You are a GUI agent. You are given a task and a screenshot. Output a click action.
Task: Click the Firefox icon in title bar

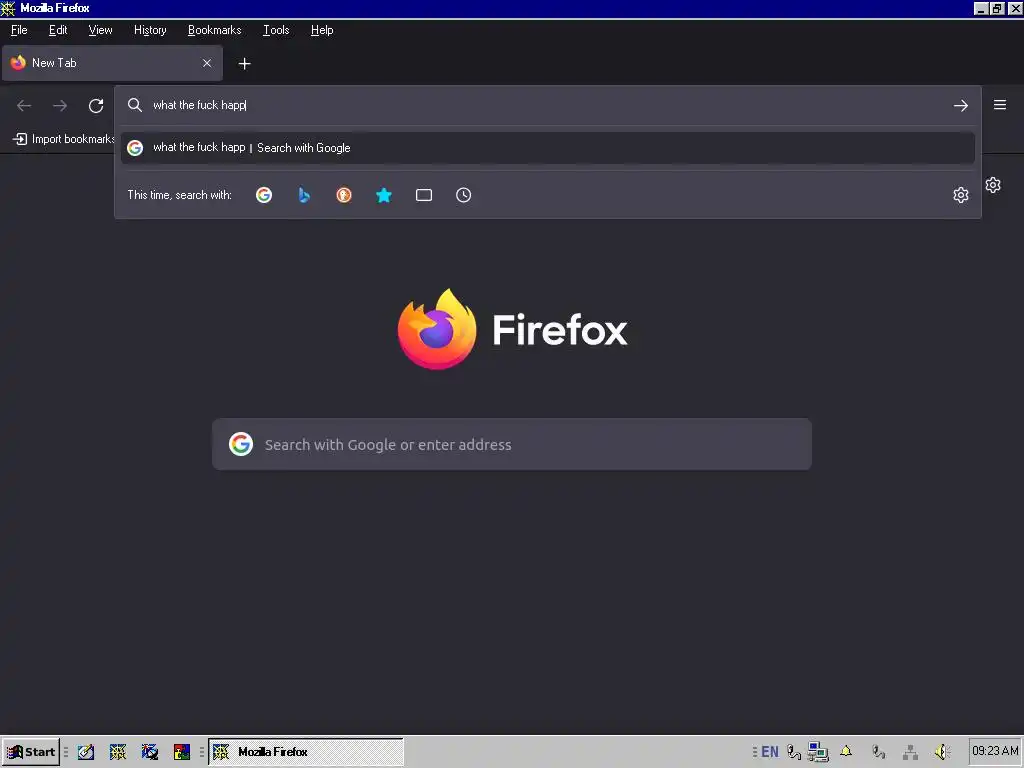click(x=8, y=8)
